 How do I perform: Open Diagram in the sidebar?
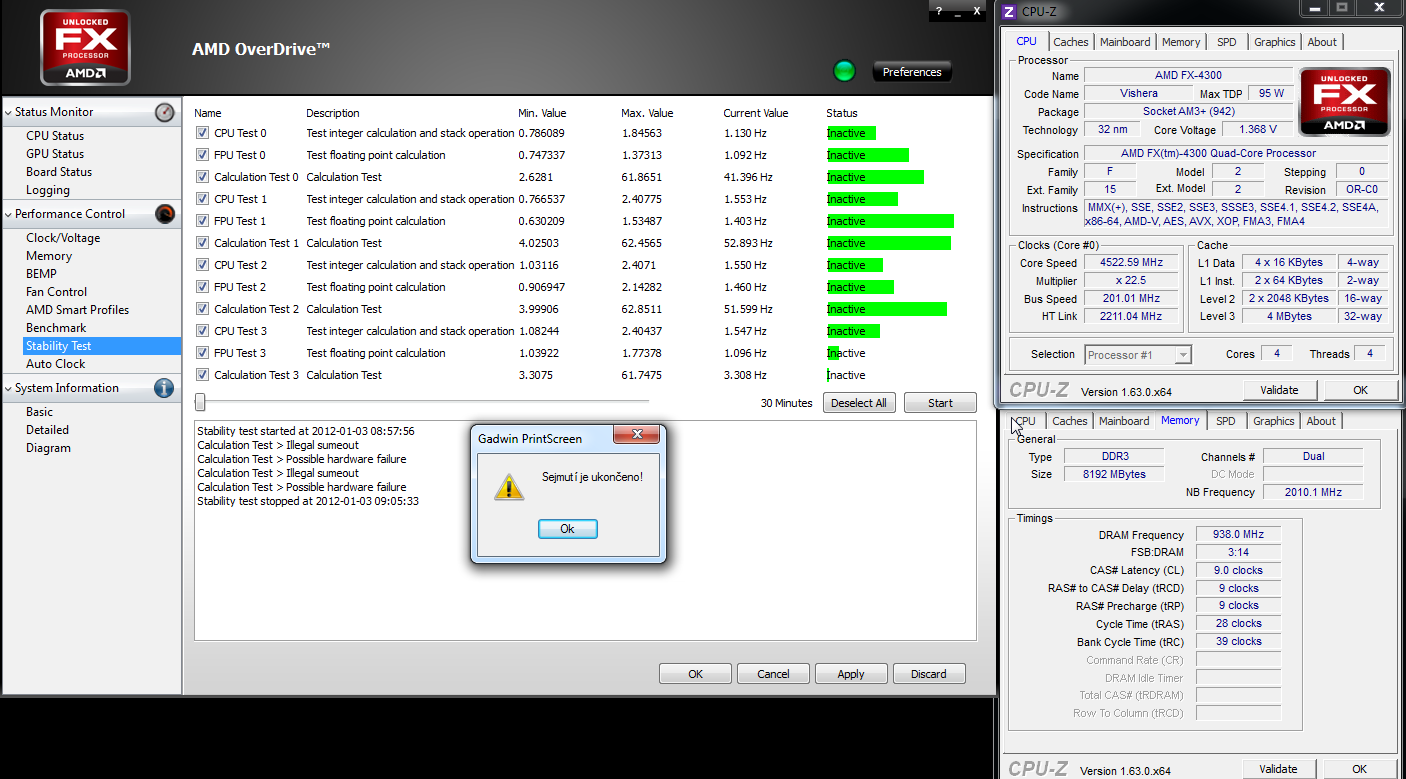48,448
